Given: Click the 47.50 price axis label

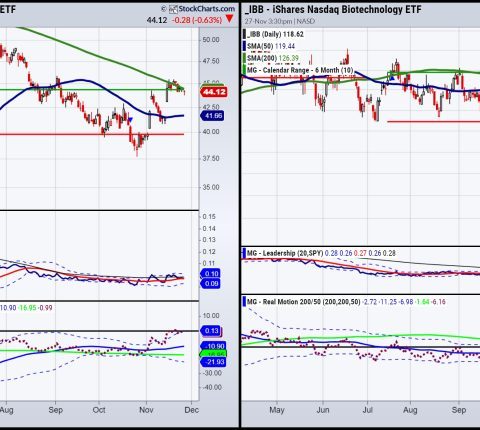Looking at the screenshot, I should pyautogui.click(x=211, y=61).
